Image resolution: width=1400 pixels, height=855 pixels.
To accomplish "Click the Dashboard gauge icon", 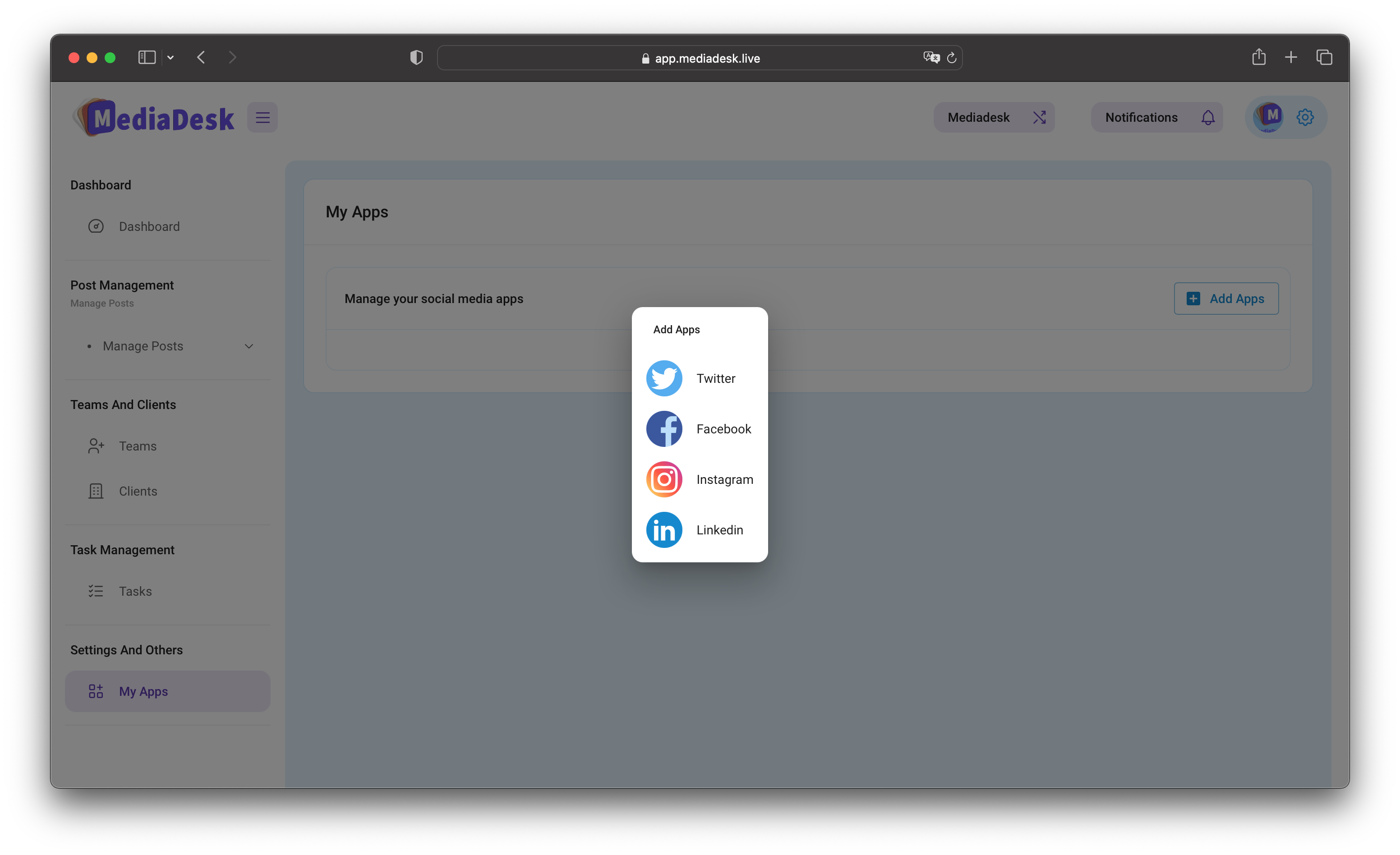I will 96,227.
